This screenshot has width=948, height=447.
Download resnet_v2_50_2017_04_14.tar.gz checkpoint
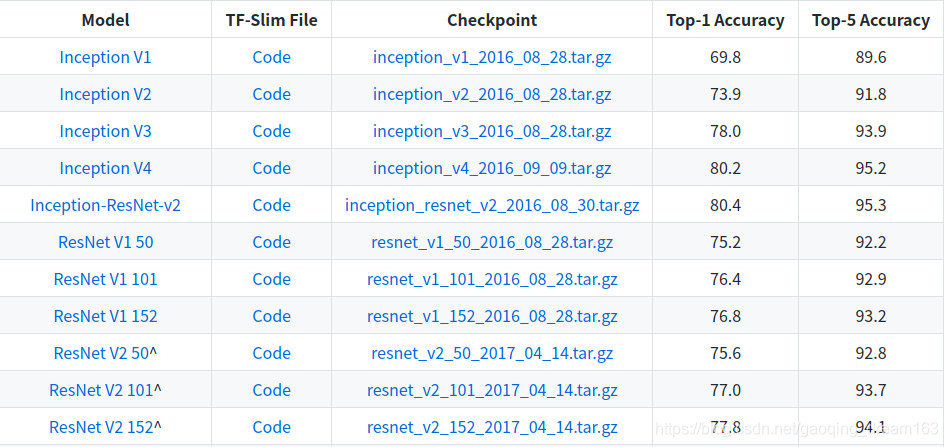coord(492,353)
